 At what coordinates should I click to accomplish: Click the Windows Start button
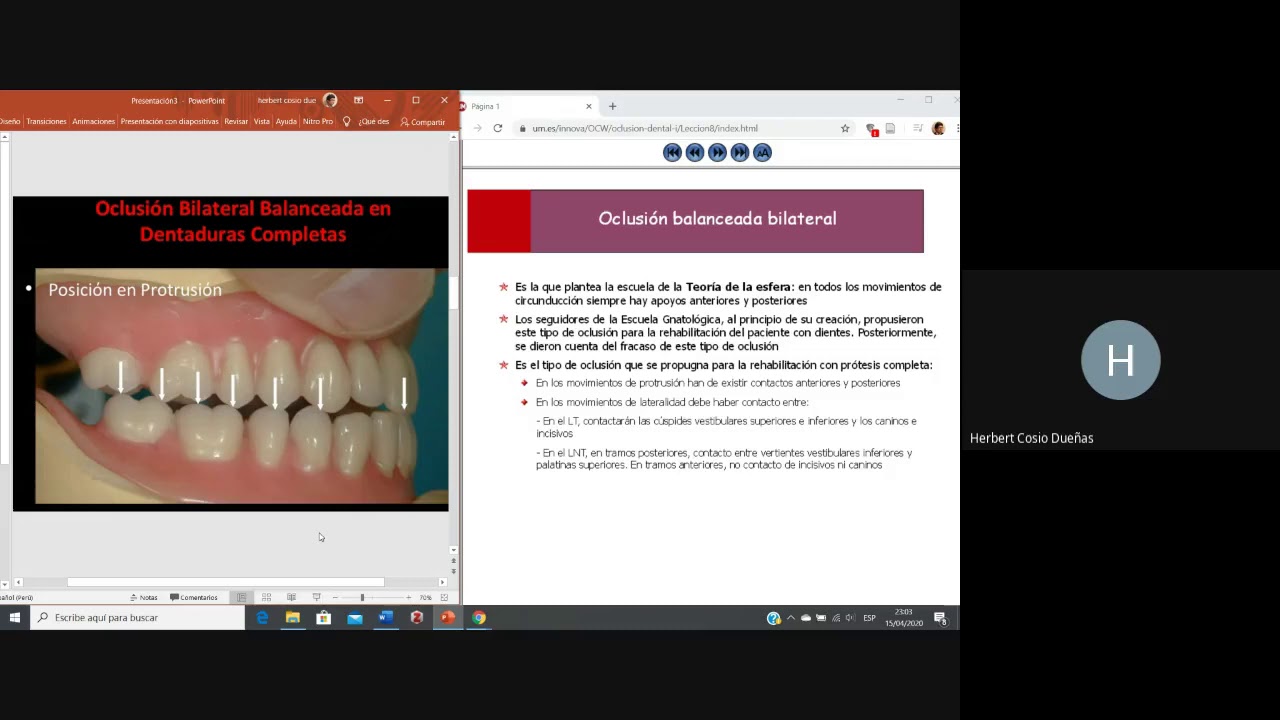[15, 618]
